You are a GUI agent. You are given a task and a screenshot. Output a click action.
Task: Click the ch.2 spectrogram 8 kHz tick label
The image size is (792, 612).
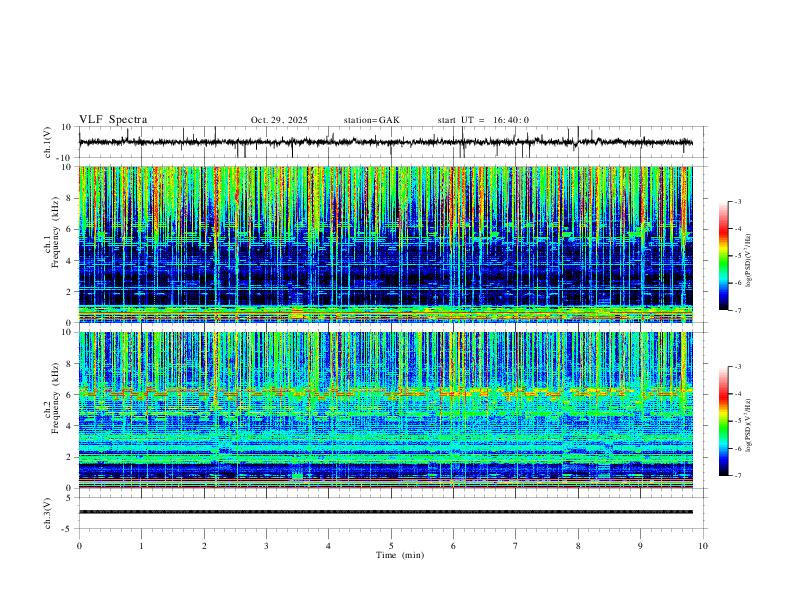tap(69, 364)
